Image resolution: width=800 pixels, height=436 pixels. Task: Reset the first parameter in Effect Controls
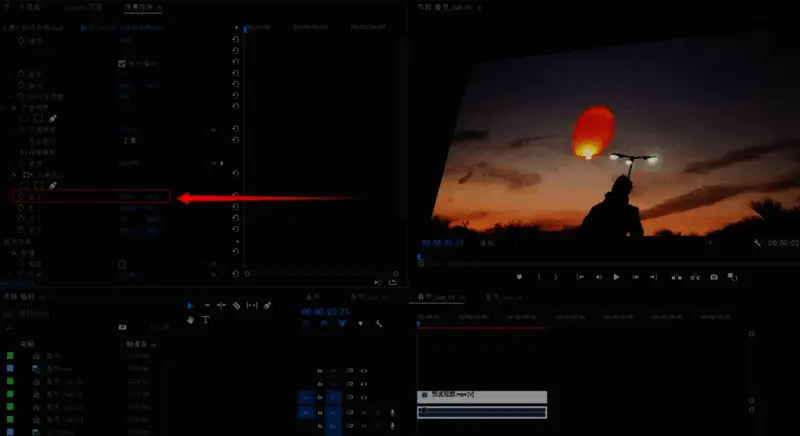click(235, 39)
